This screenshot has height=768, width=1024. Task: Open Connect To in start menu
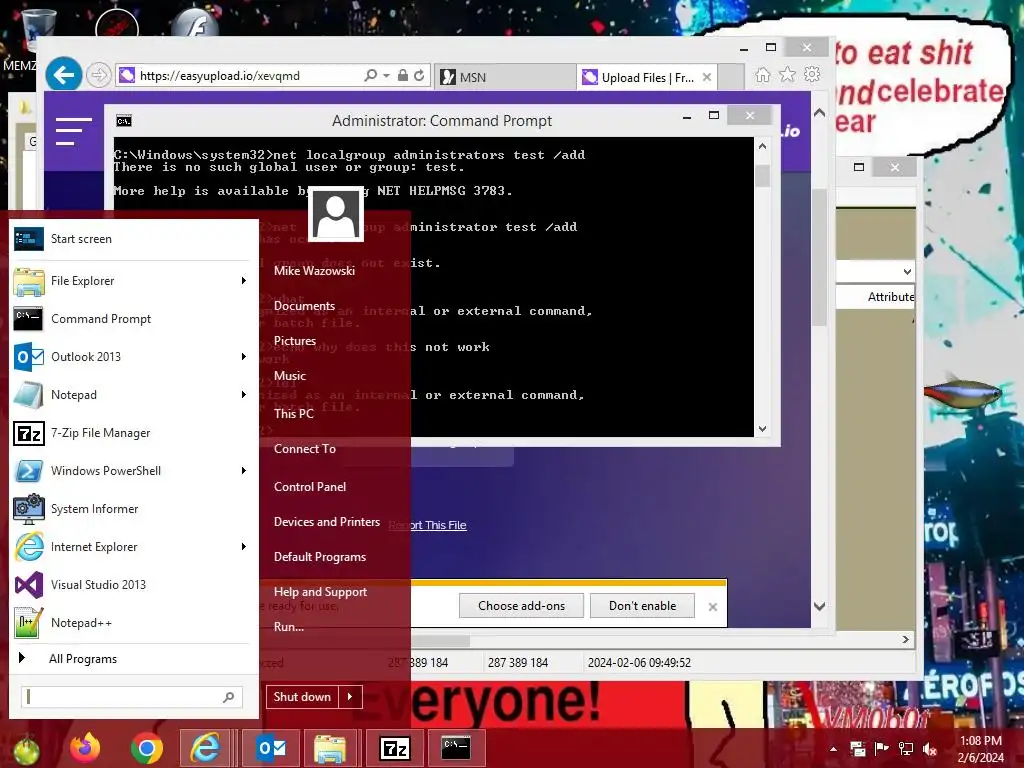tap(305, 449)
